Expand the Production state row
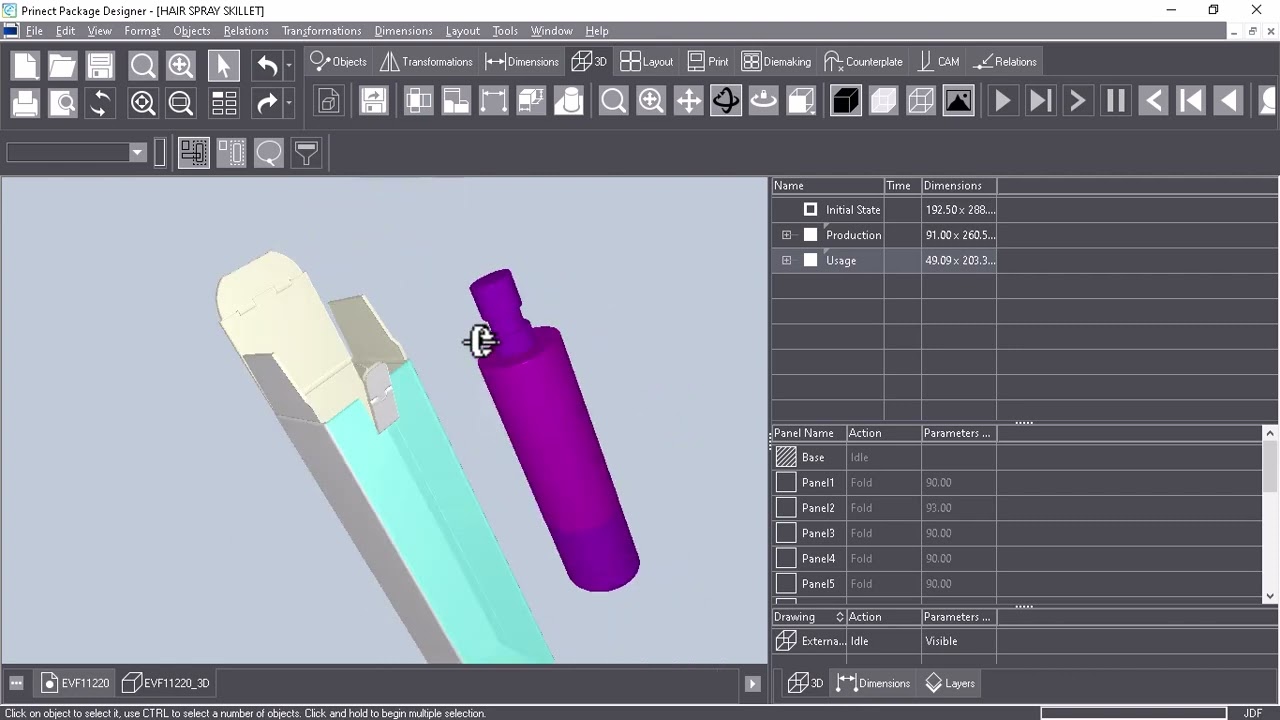The height and width of the screenshot is (720, 1280). (x=787, y=235)
